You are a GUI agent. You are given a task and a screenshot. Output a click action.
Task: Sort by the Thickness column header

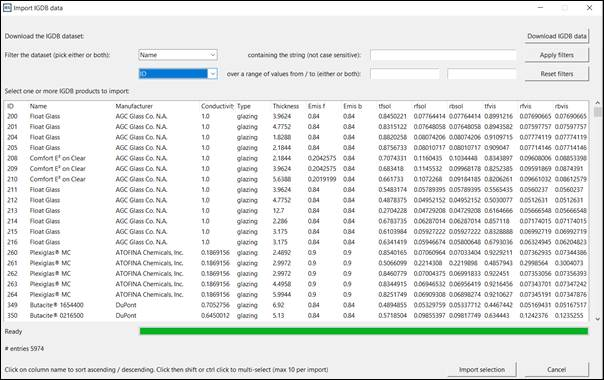pyautogui.click(x=286, y=106)
